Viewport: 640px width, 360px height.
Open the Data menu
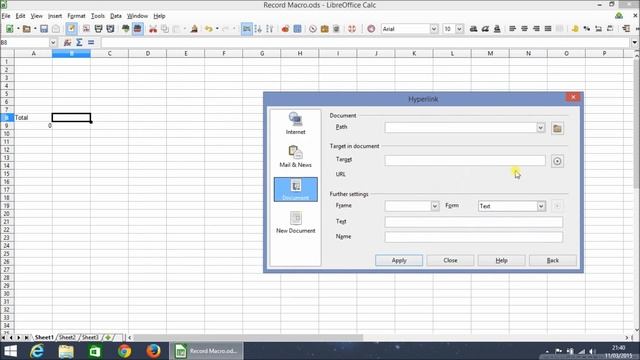click(x=116, y=16)
